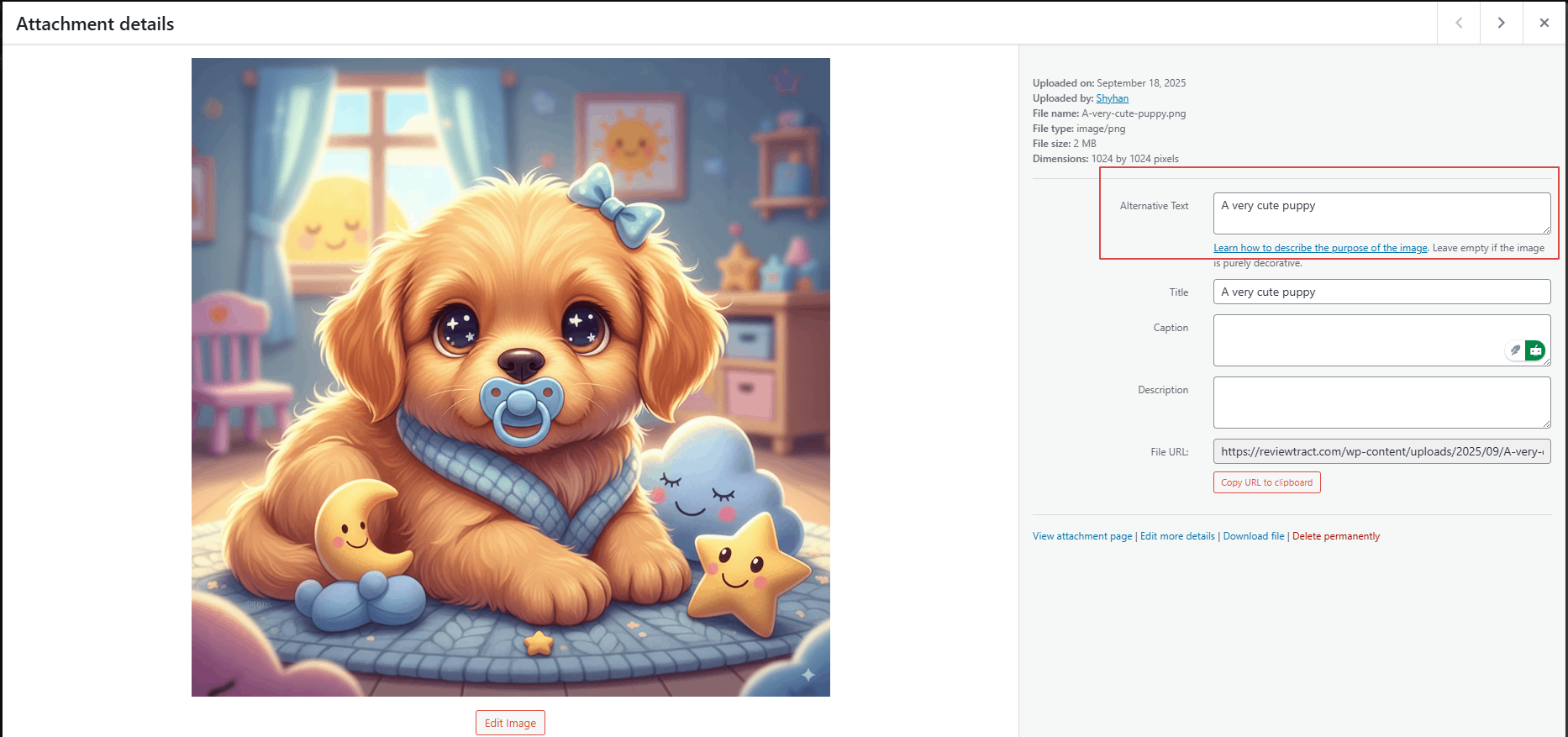Click Delete permanently
This screenshot has height=737, width=1568.
(x=1336, y=536)
